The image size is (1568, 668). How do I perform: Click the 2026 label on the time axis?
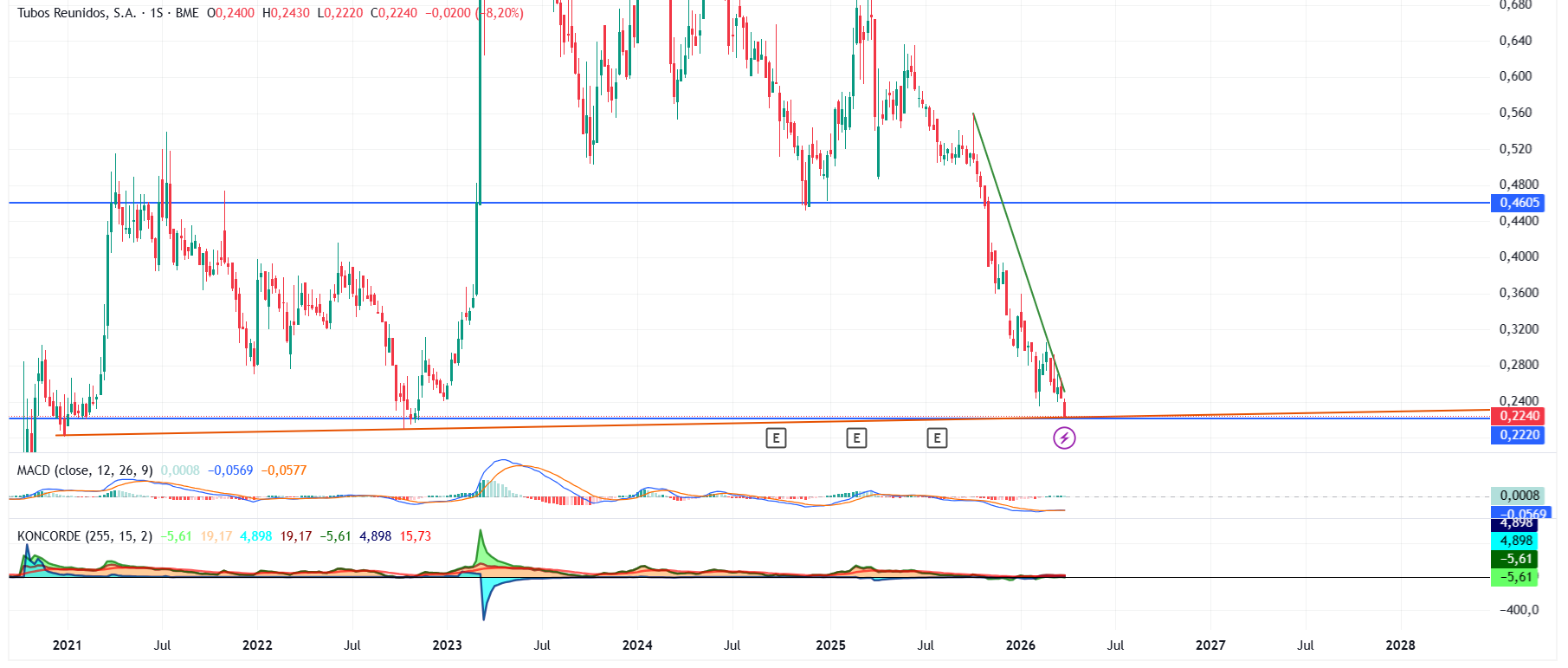(x=1021, y=645)
